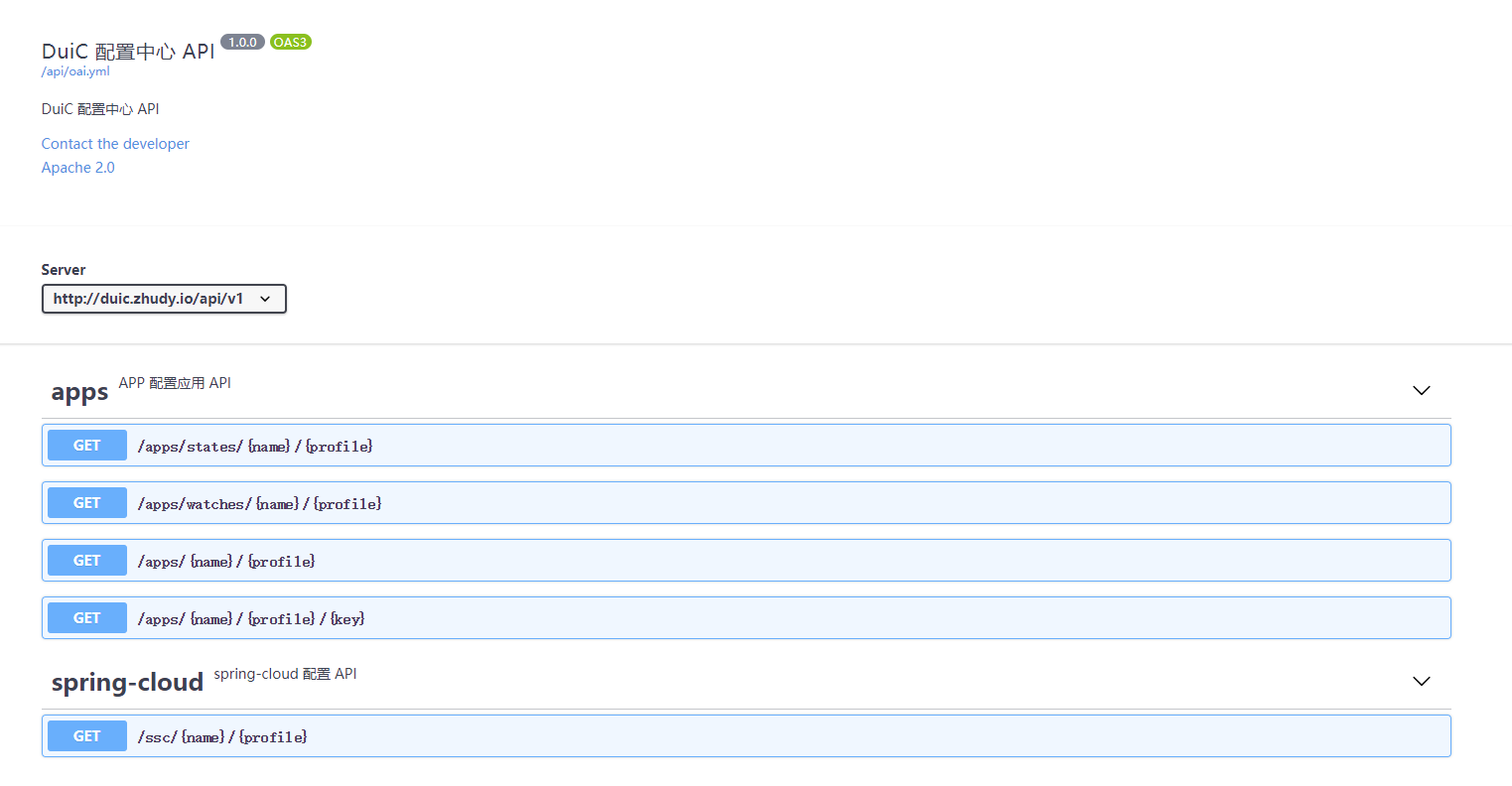This screenshot has height=786, width=1512.
Task: Click the 1.0.0 version badge
Action: tap(242, 42)
